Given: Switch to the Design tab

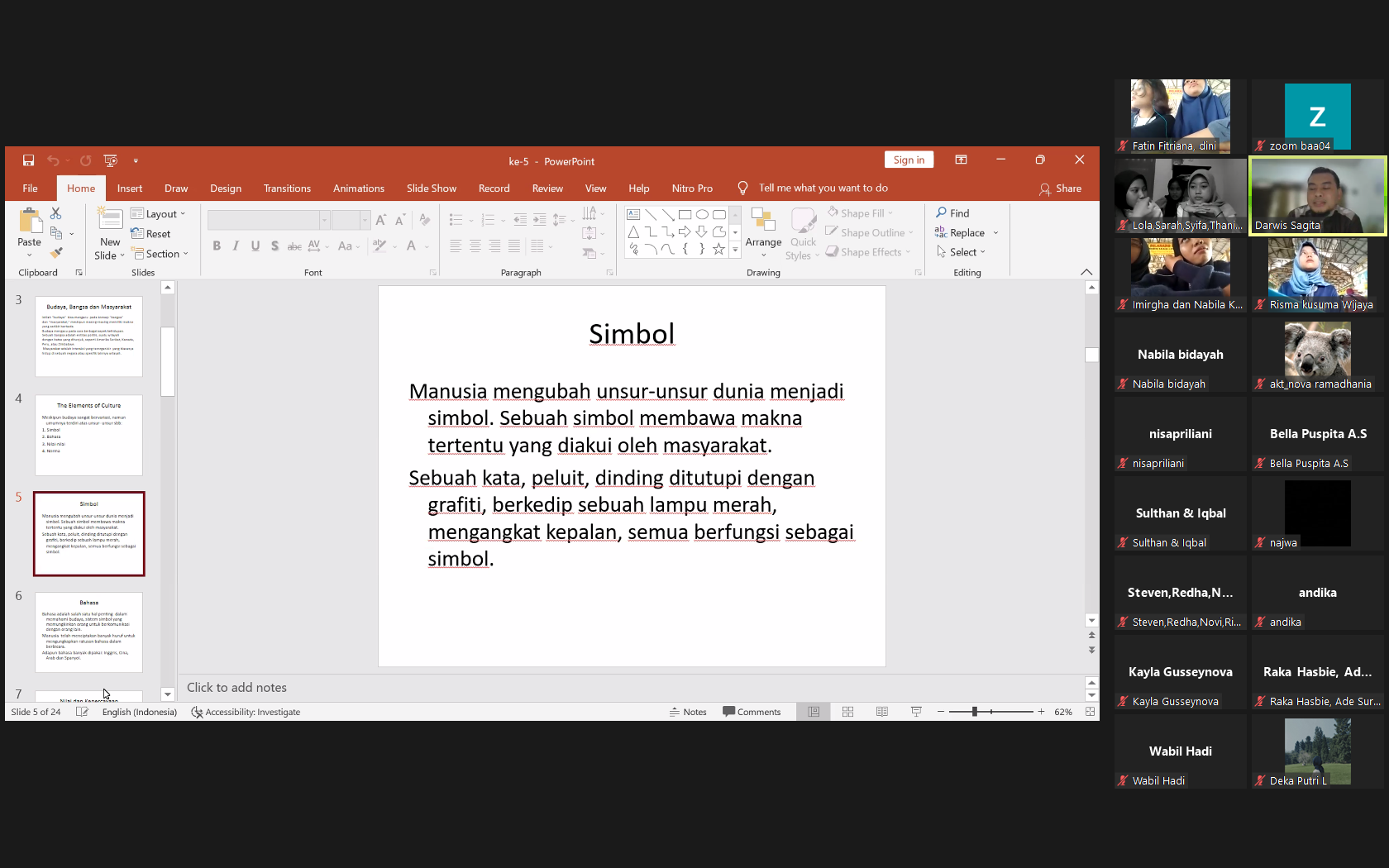Looking at the screenshot, I should point(226,188).
